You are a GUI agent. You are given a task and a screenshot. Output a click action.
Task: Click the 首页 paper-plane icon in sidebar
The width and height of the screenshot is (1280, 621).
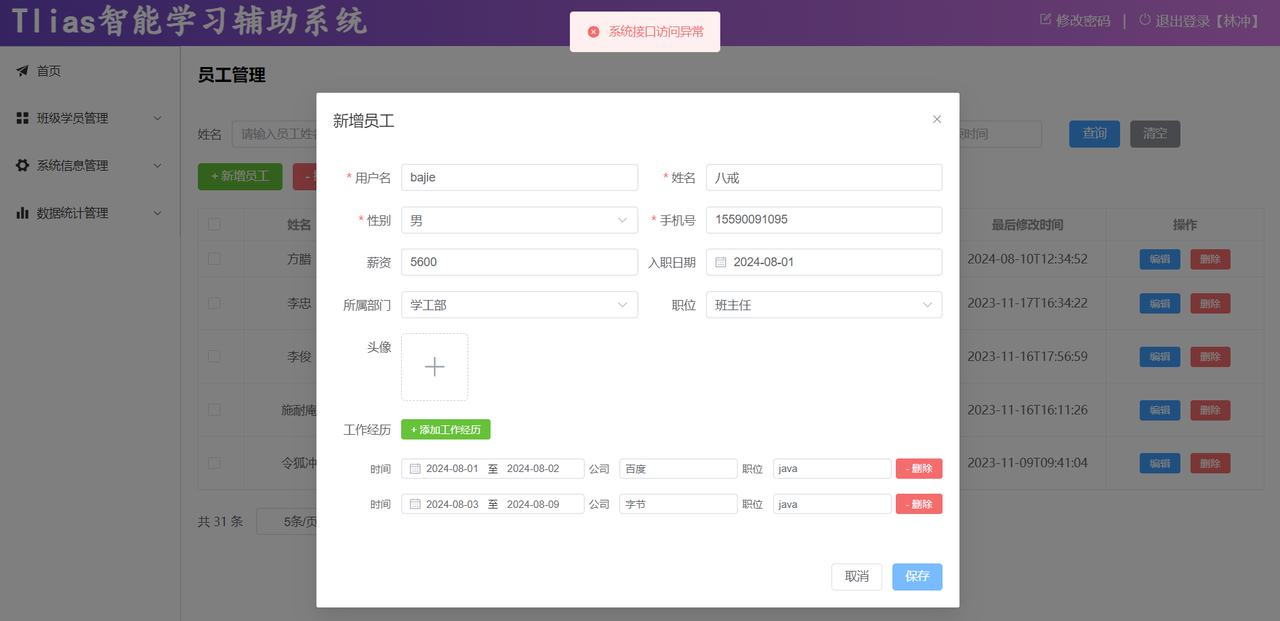coord(22,71)
